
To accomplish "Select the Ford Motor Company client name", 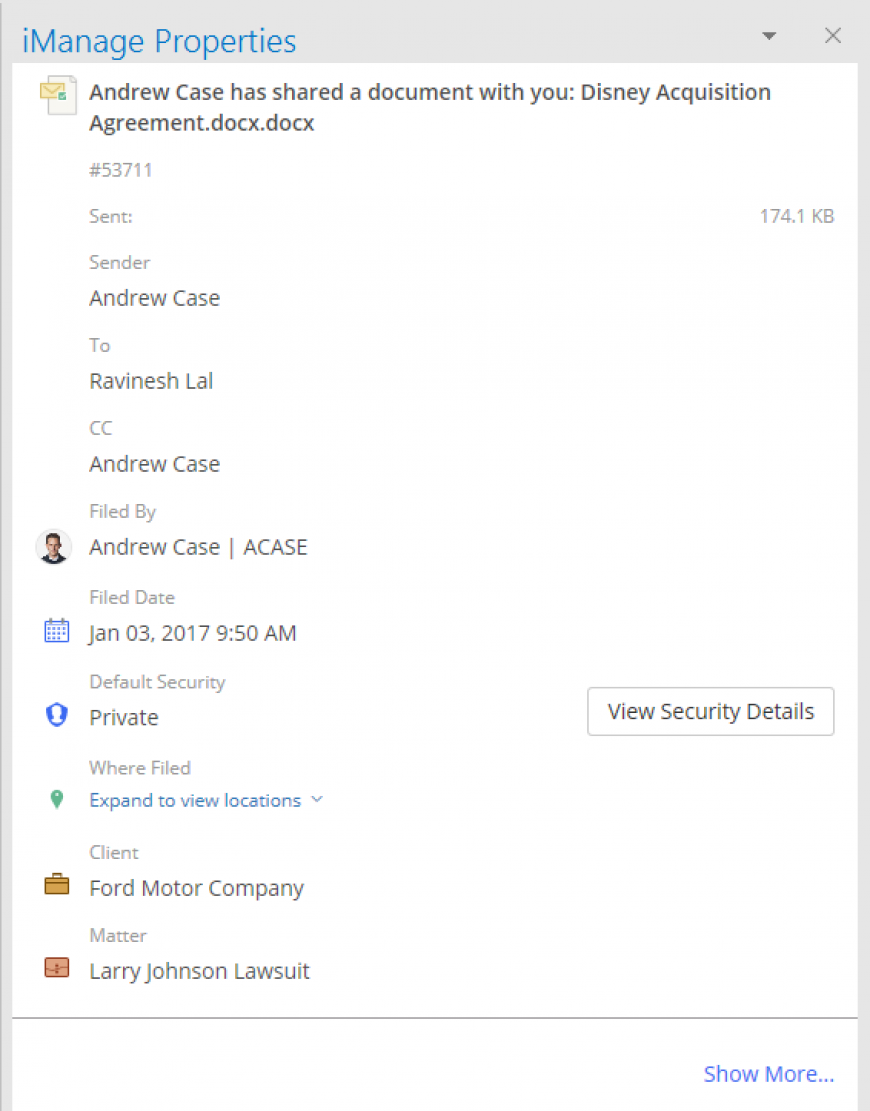I will tap(196, 888).
